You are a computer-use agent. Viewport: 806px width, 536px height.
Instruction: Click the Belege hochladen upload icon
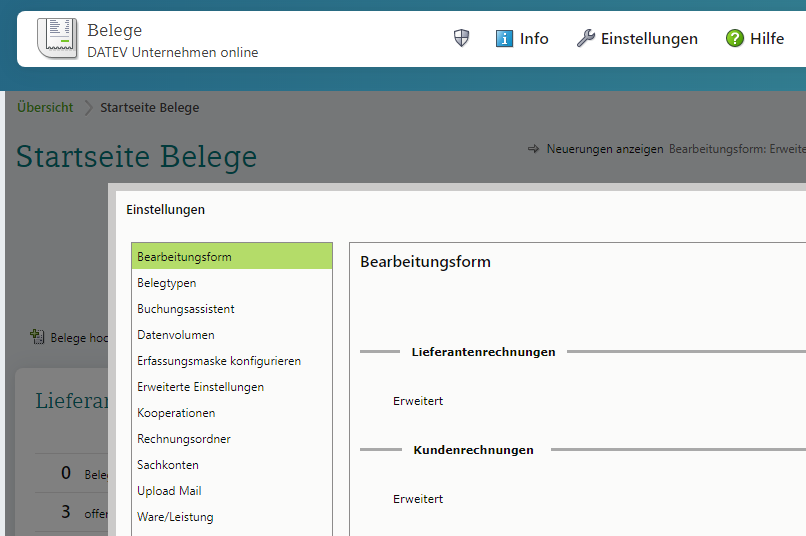[38, 337]
